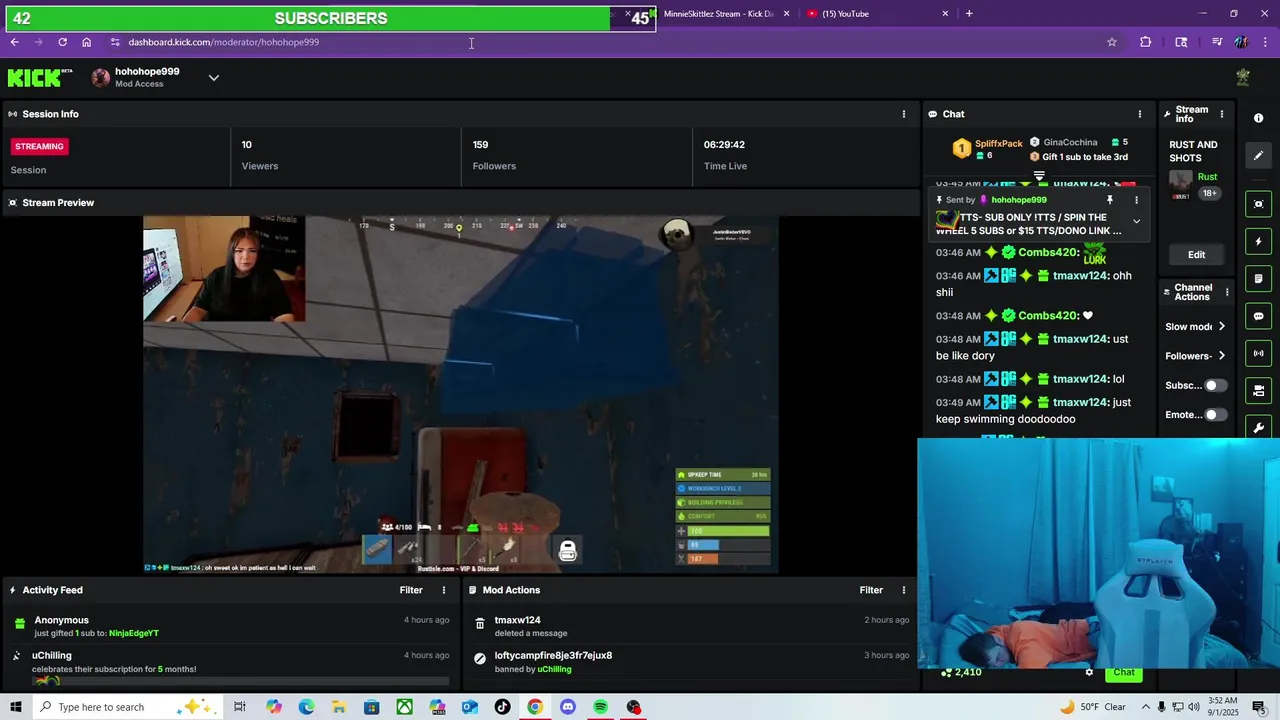Reload the page in browser
The height and width of the screenshot is (720, 1280).
62,42
